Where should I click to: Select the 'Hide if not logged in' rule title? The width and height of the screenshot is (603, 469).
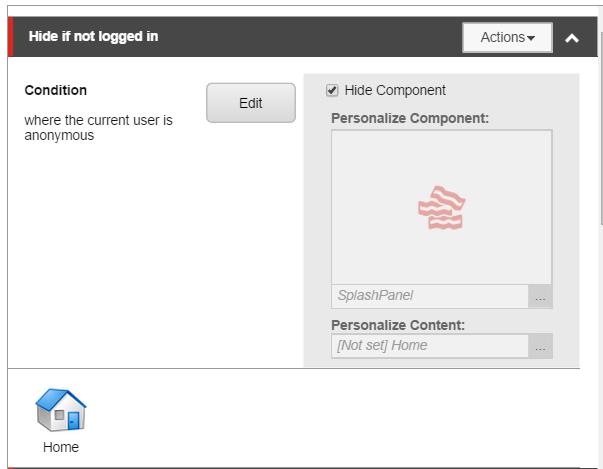[x=93, y=37]
